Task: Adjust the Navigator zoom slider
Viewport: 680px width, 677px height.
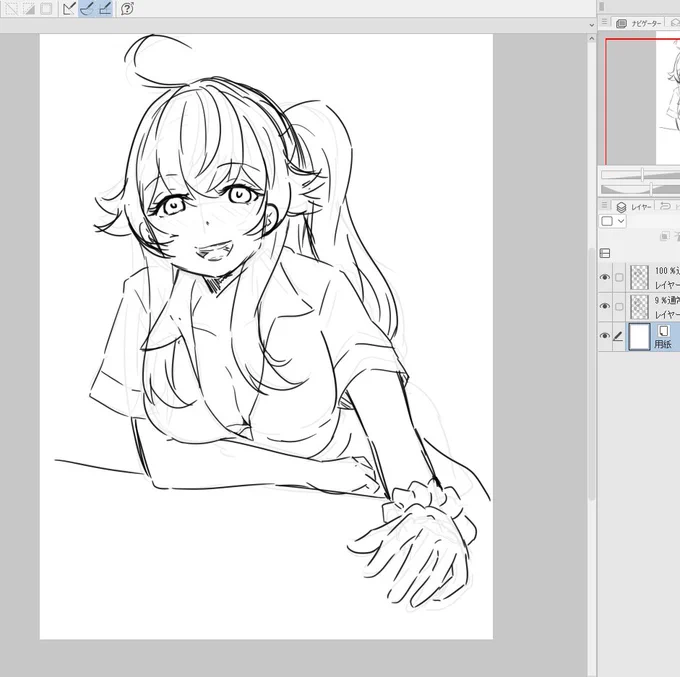Action: pyautogui.click(x=642, y=174)
